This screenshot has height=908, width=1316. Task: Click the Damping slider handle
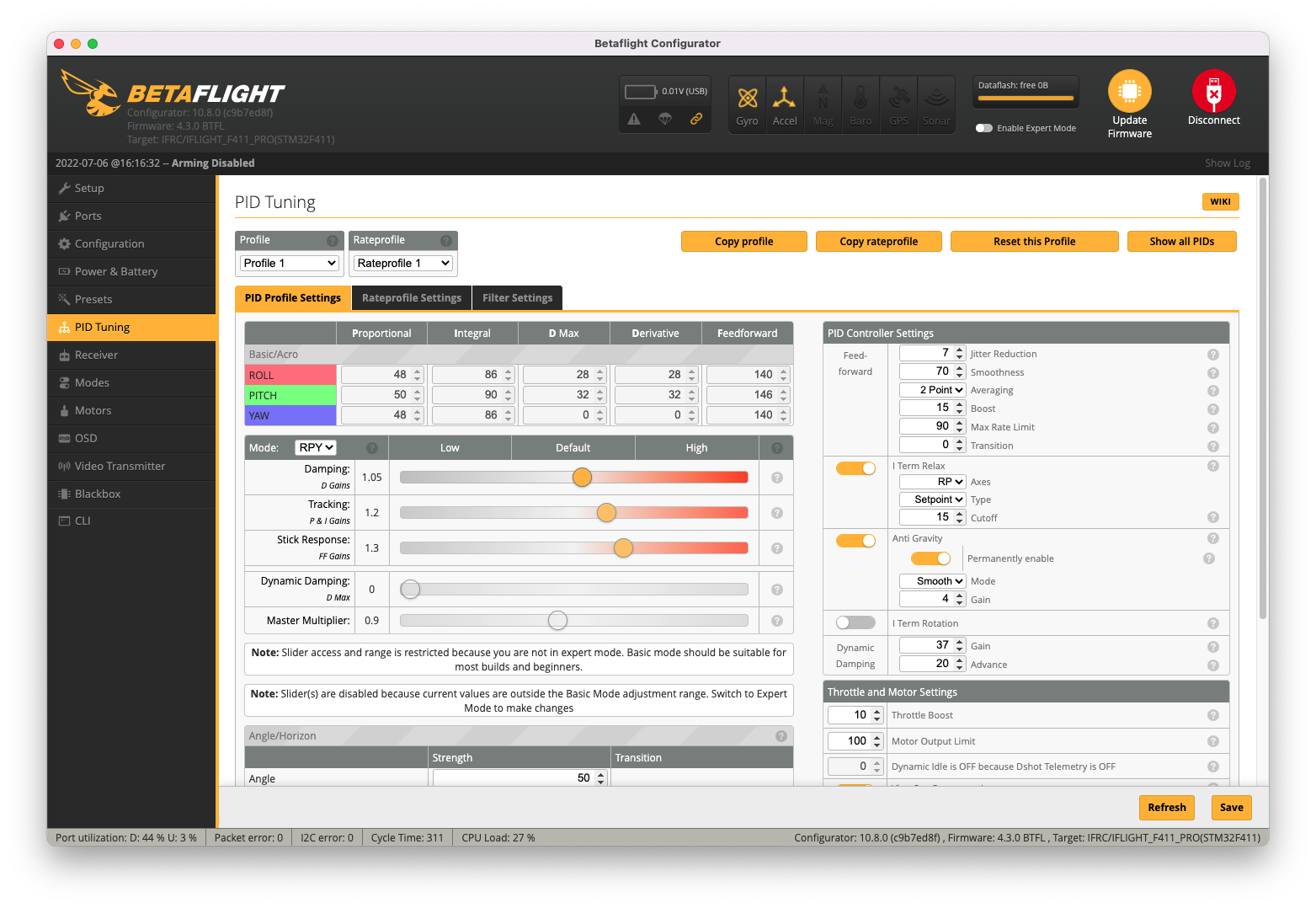click(x=582, y=478)
